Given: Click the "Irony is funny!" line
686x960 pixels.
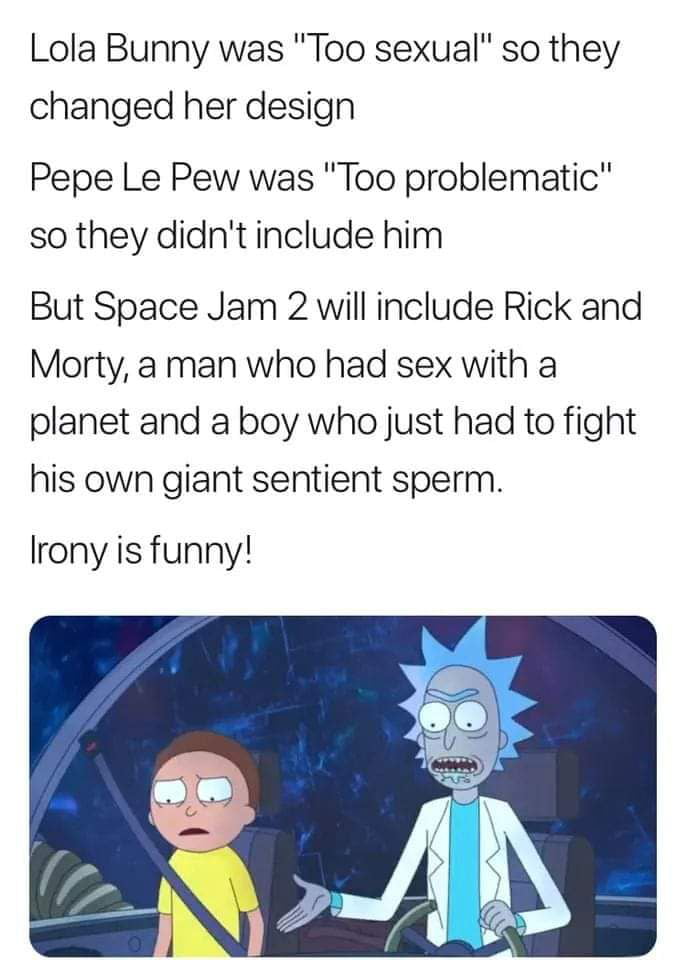Looking at the screenshot, I should 141,537.
